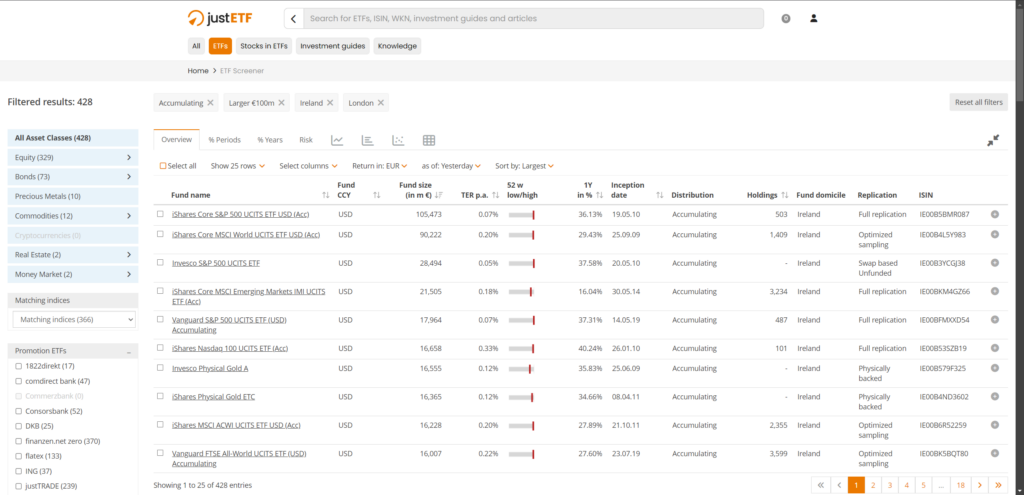Collapse the Promotion ETFs section
This screenshot has height=495, width=1024.
pos(129,351)
